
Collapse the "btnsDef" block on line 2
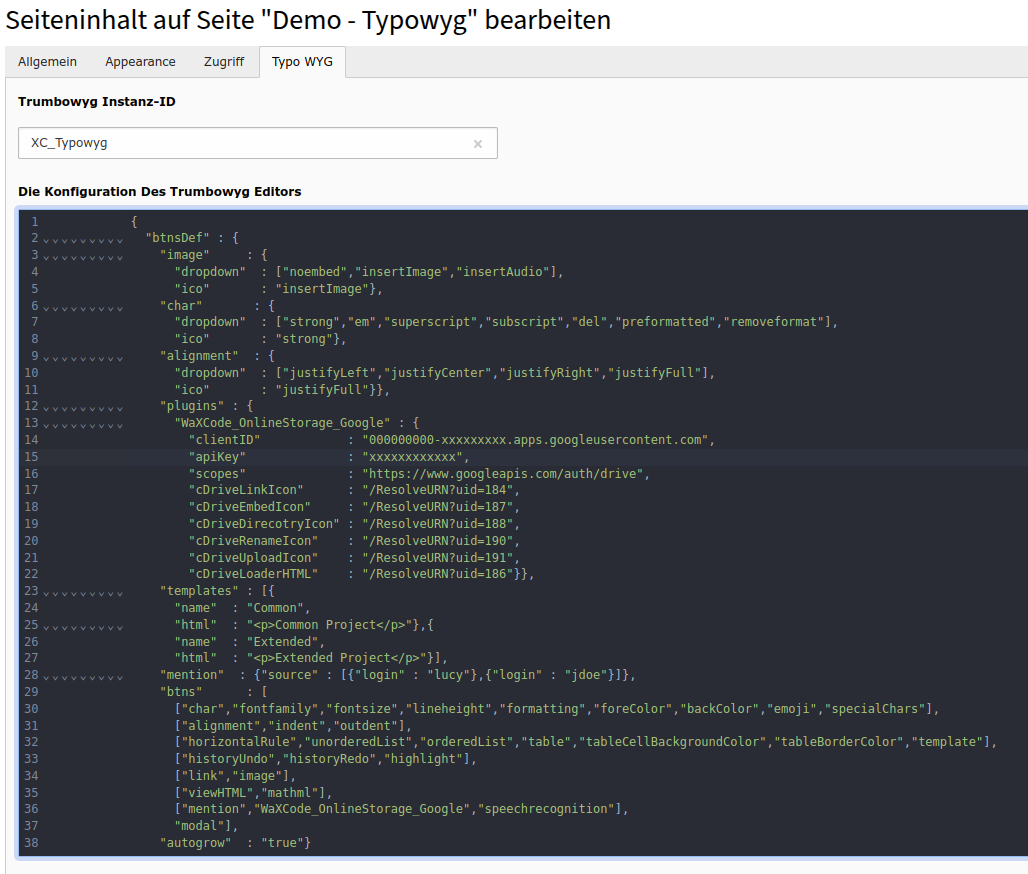[x=83, y=239]
